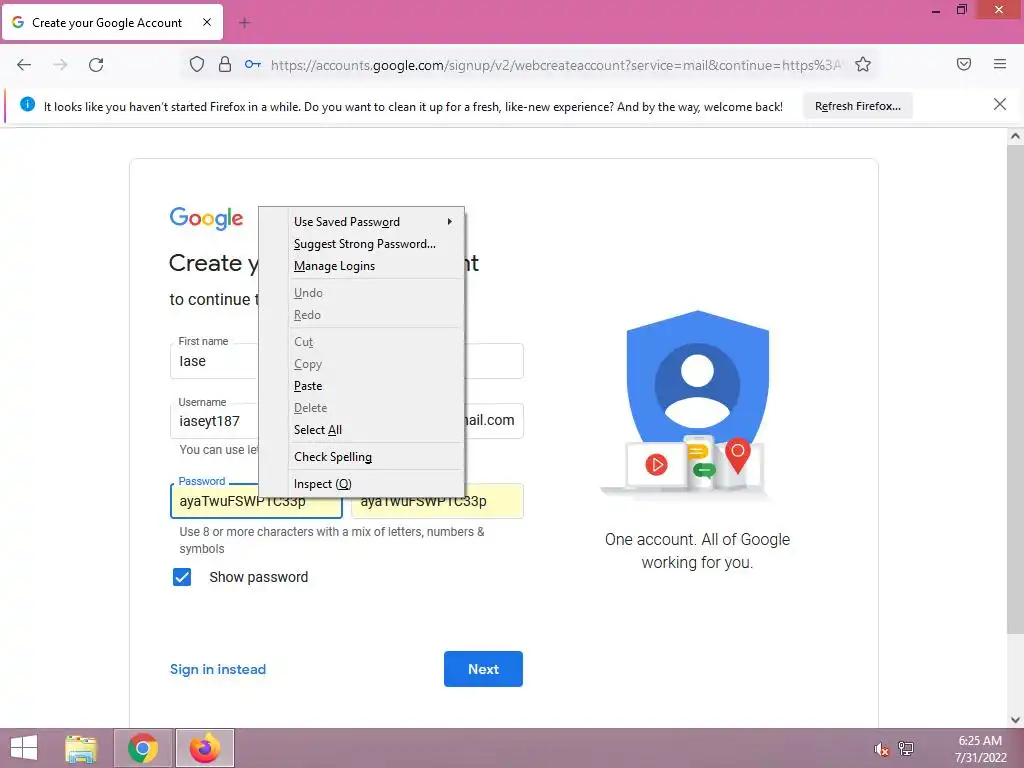Open the Firefox hamburger menu
Screen dimensions: 1024x768
1000,64
